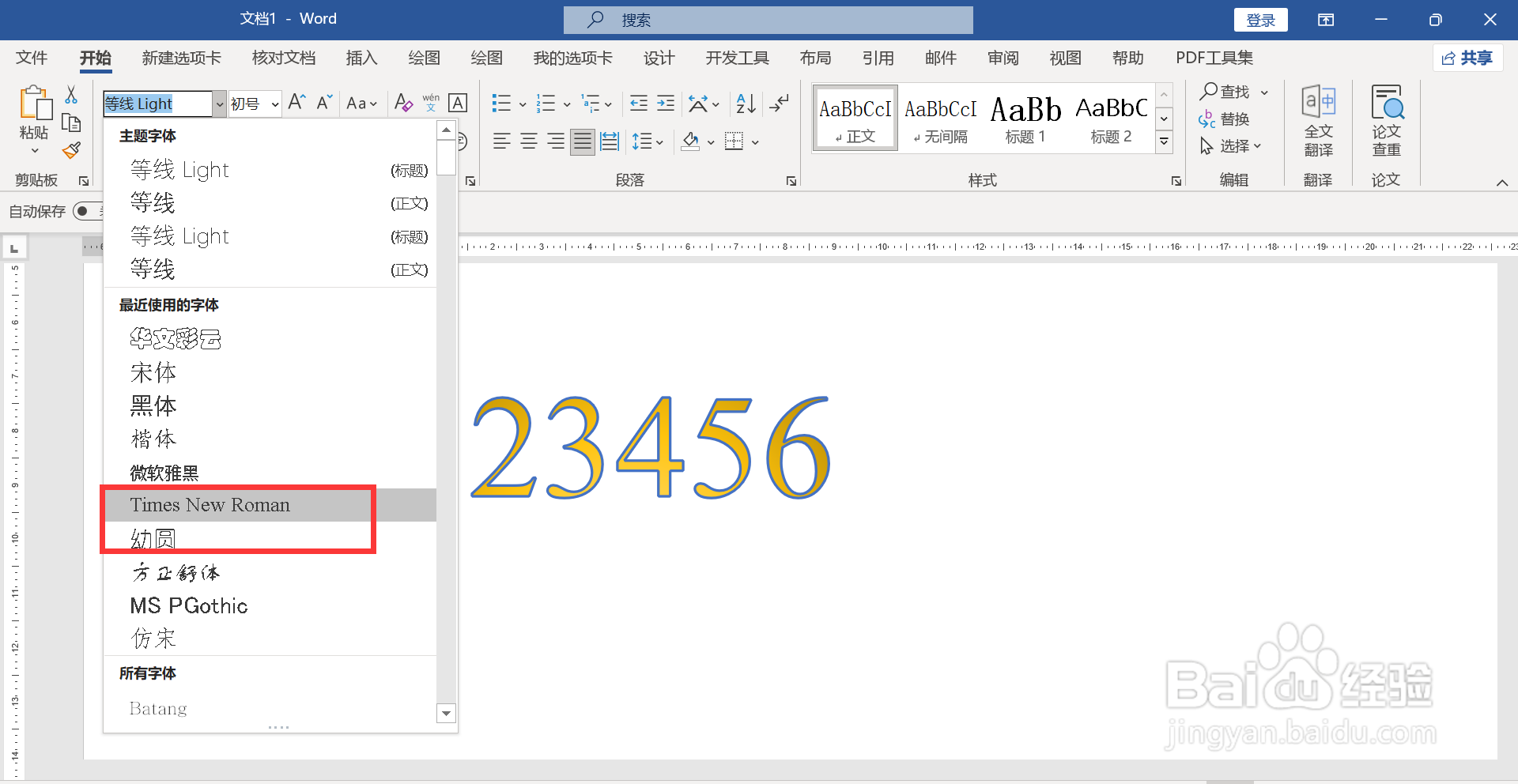Select the MS PGothic font
Viewport: 1518px width, 784px height.
(x=270, y=605)
